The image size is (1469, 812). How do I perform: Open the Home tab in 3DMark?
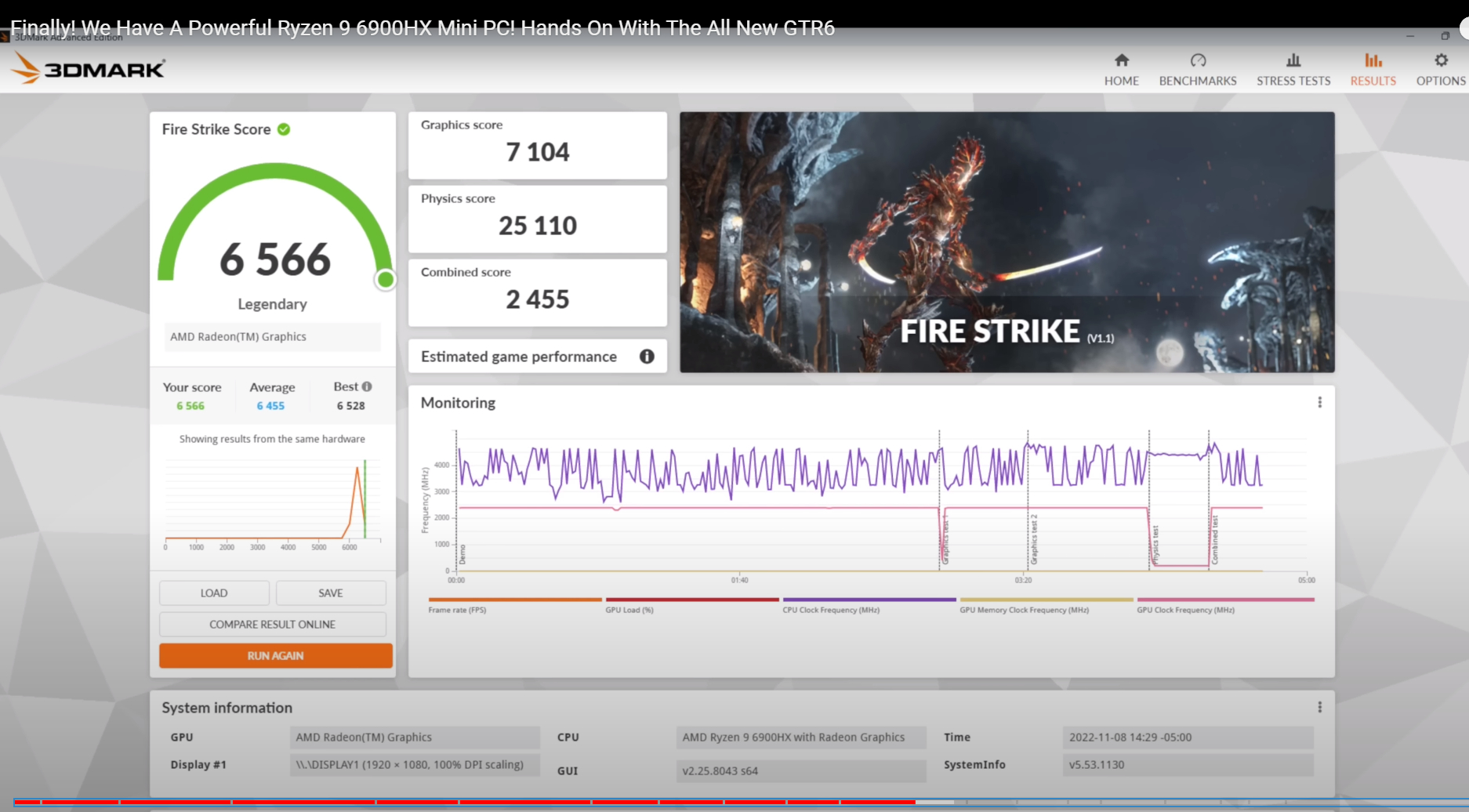[1122, 70]
